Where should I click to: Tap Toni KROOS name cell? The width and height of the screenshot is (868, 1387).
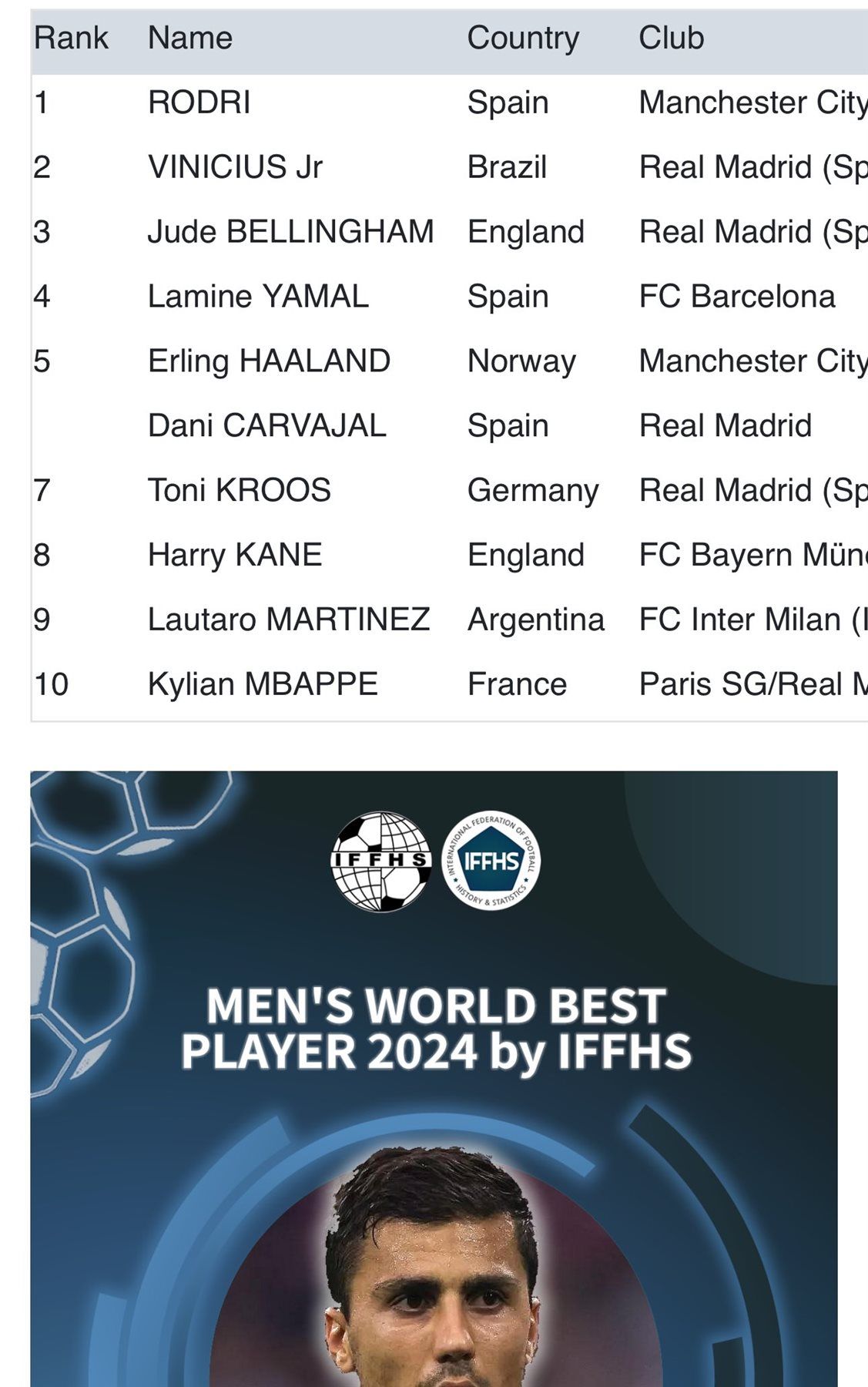pos(240,491)
